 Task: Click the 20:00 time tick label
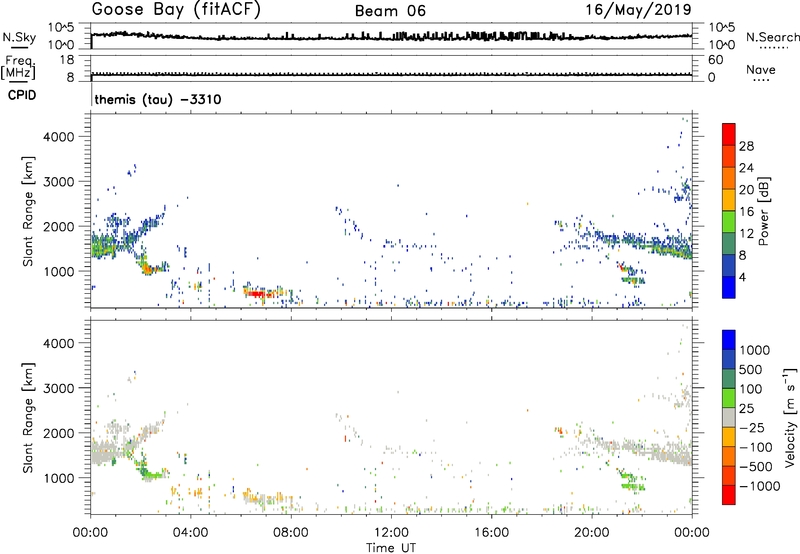coord(591,533)
